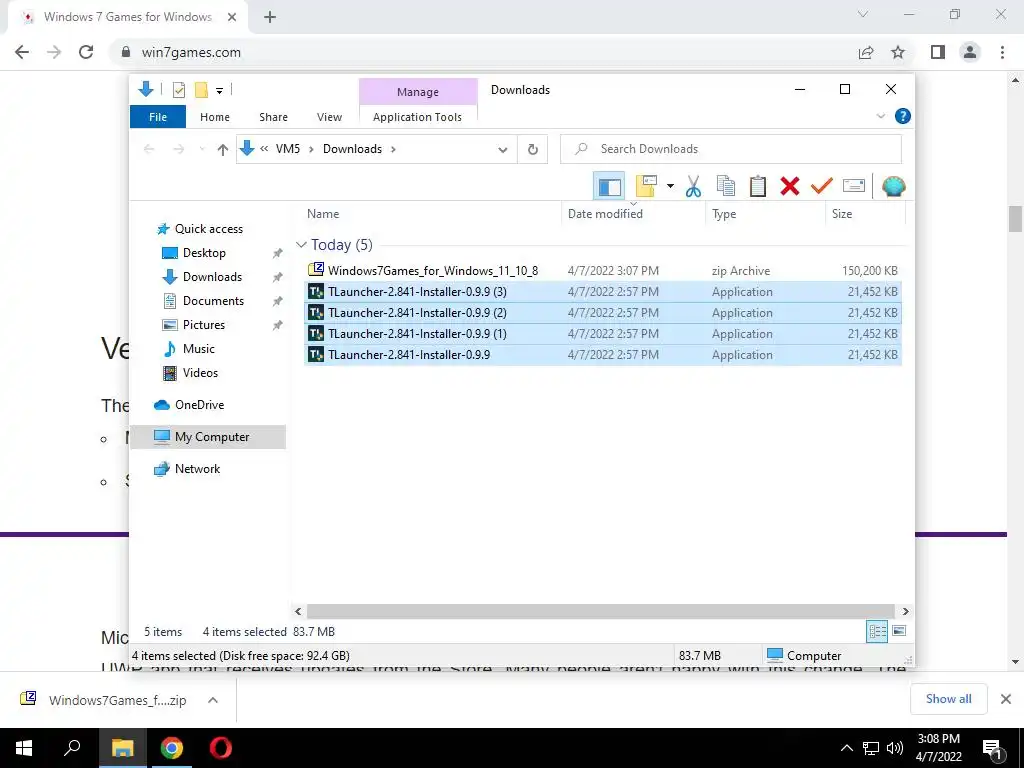Click the VM5 breadcrumb in address bar
Image resolution: width=1024 pixels, height=768 pixels.
pyautogui.click(x=288, y=149)
